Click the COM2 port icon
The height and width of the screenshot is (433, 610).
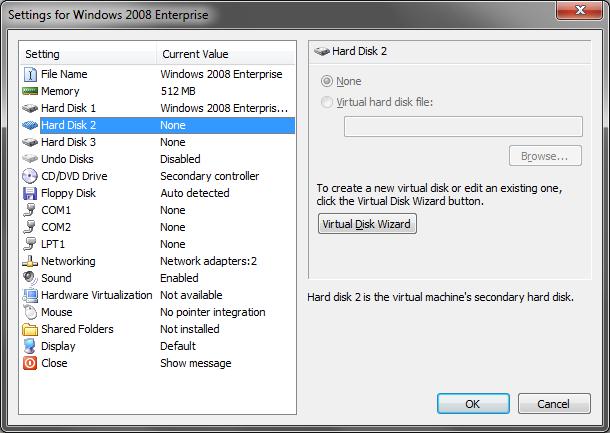coord(30,227)
